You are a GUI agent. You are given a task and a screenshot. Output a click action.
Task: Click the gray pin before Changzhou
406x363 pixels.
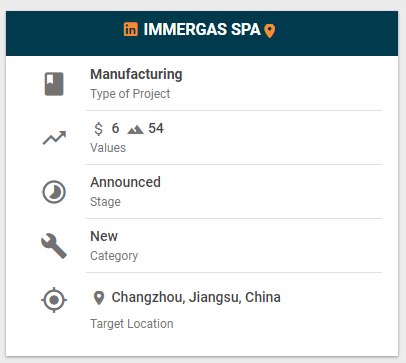point(99,298)
